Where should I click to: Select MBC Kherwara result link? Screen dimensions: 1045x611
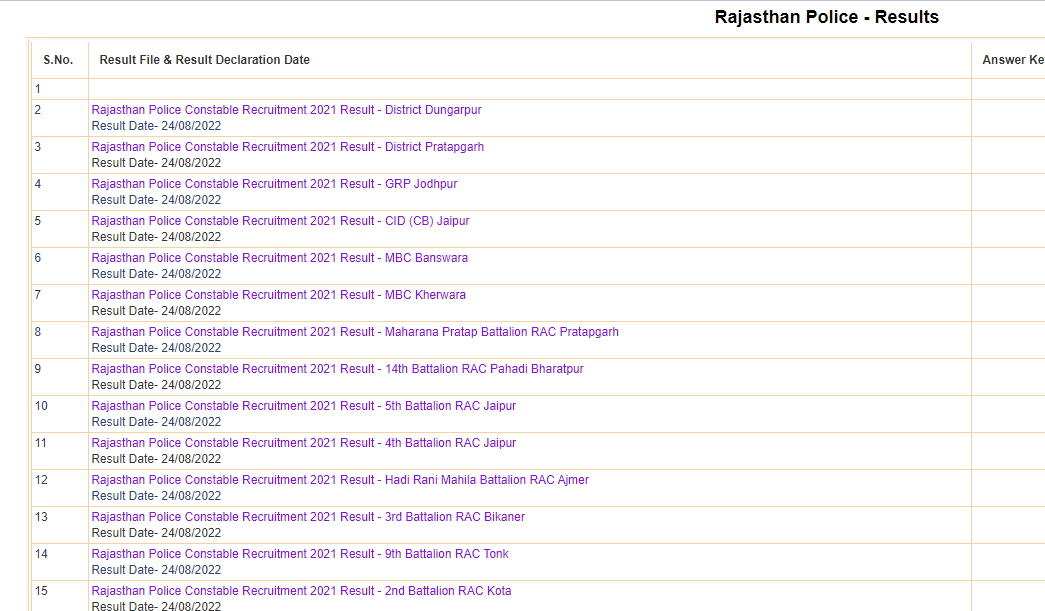pyautogui.click(x=278, y=295)
